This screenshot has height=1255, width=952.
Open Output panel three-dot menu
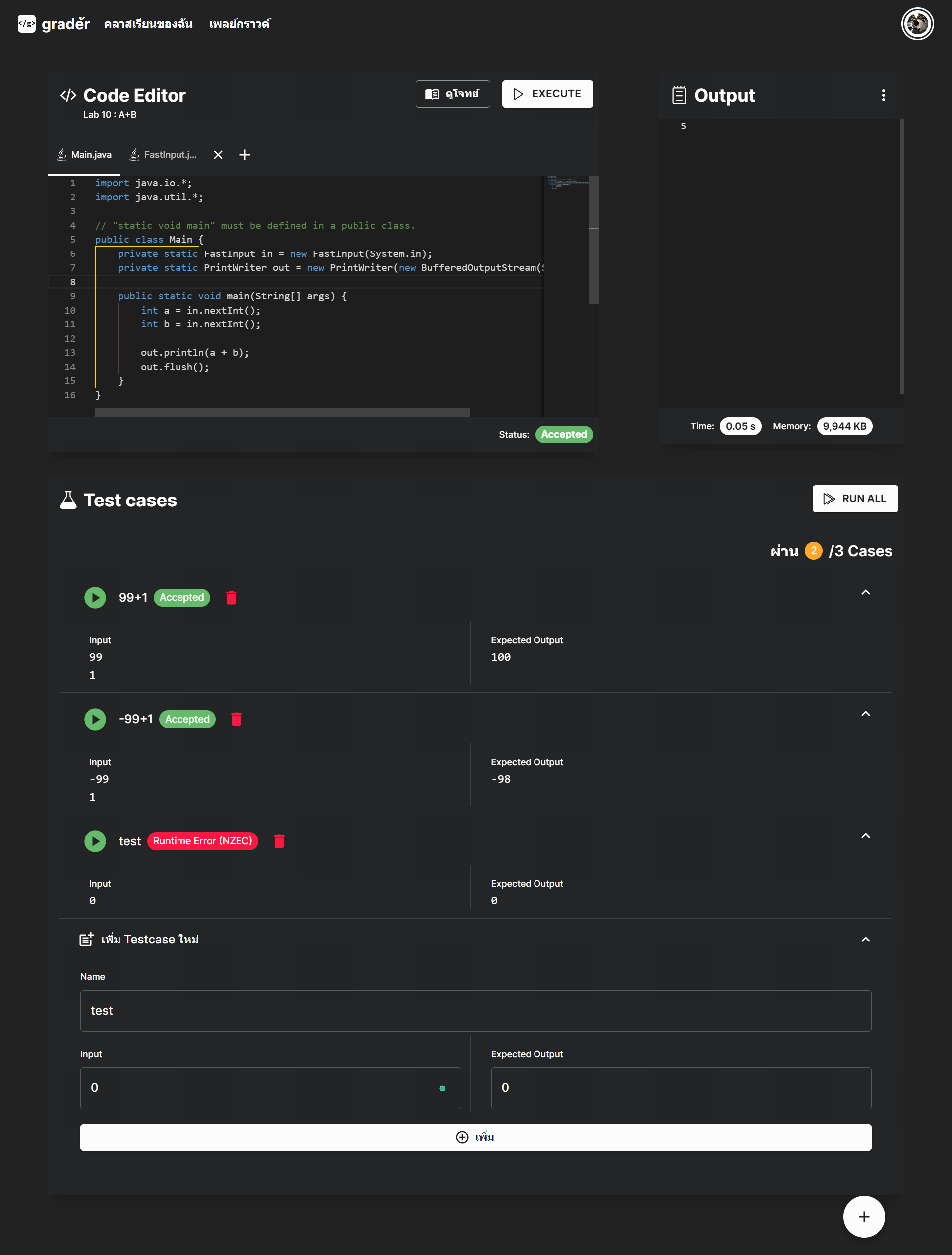pos(883,95)
